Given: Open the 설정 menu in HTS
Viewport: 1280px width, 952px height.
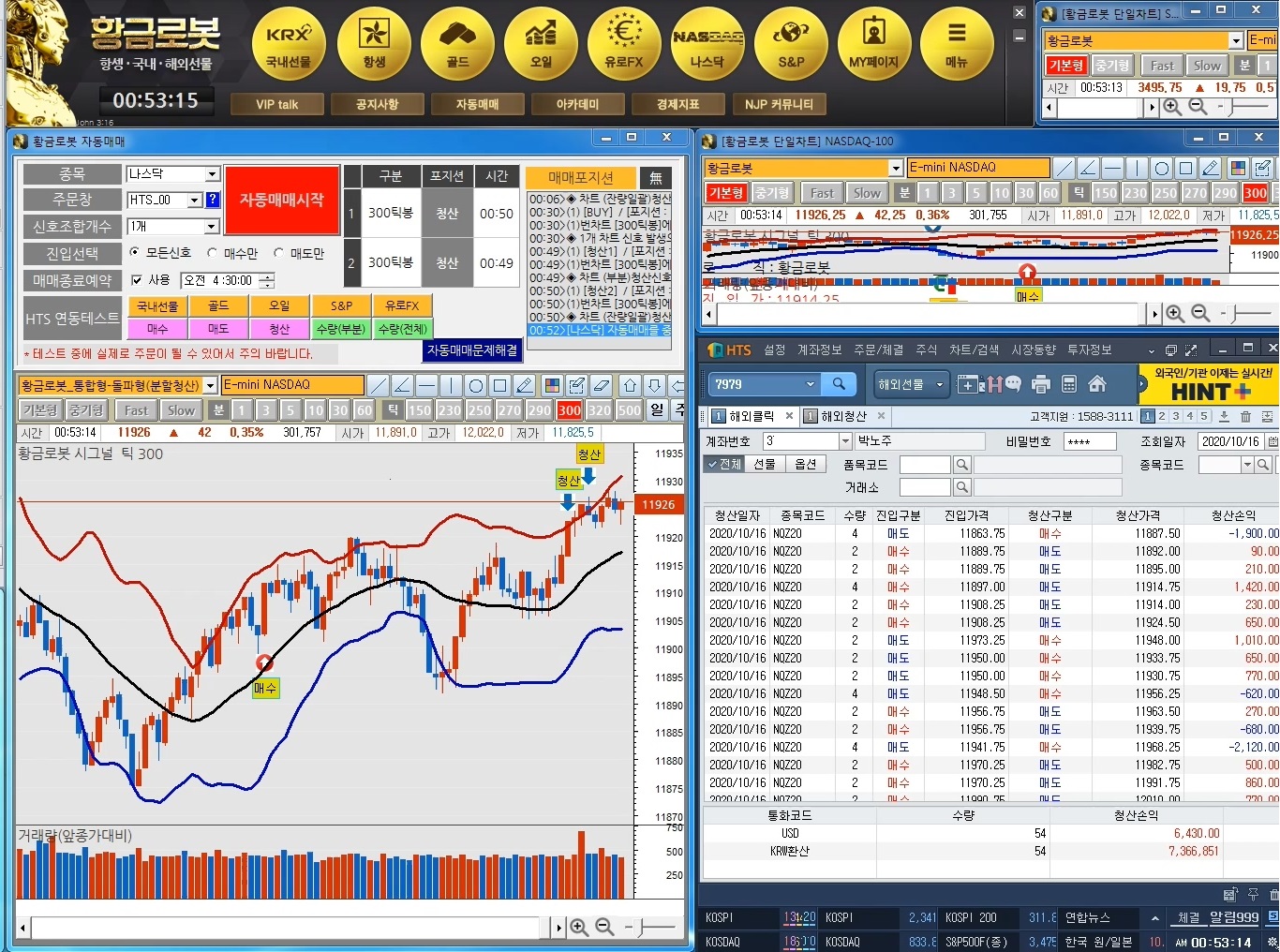Looking at the screenshot, I should pyautogui.click(x=774, y=350).
